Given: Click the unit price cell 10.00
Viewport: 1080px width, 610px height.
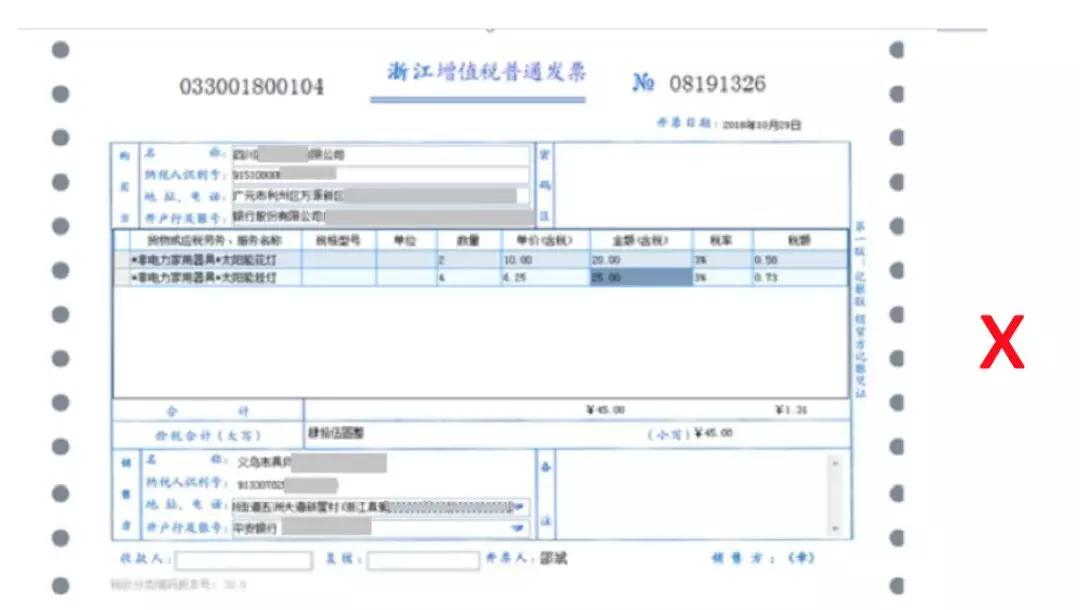Looking at the screenshot, I should [545, 260].
